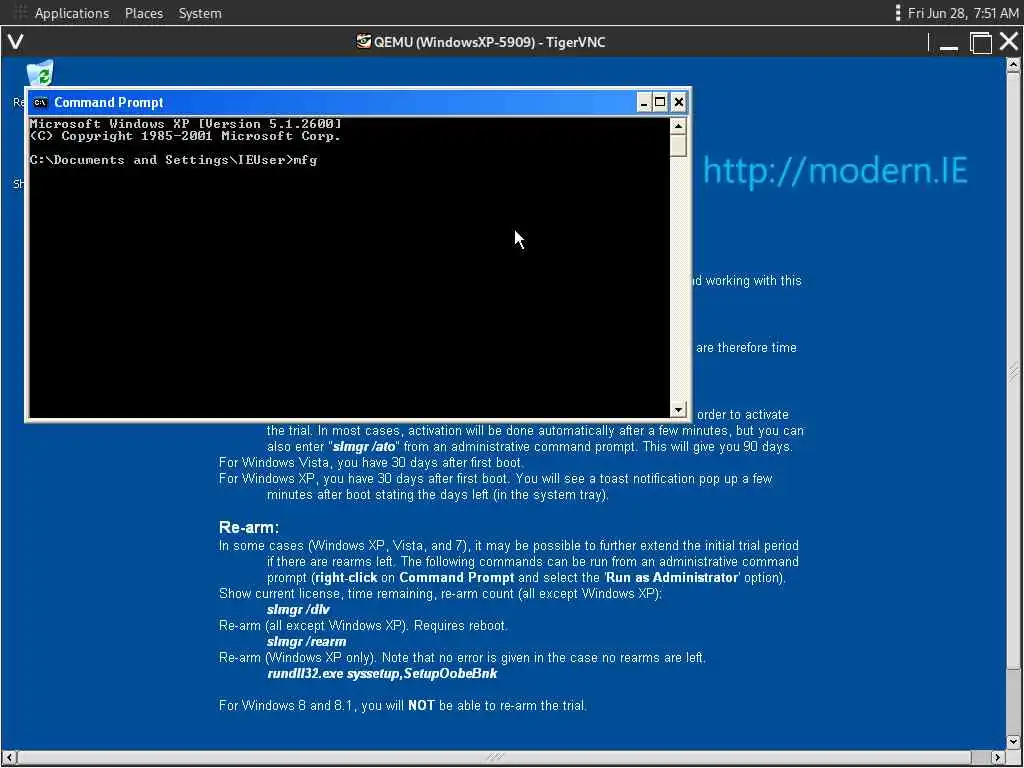
Task: Select the Recycle Bin desktop icon
Action: (x=40, y=73)
